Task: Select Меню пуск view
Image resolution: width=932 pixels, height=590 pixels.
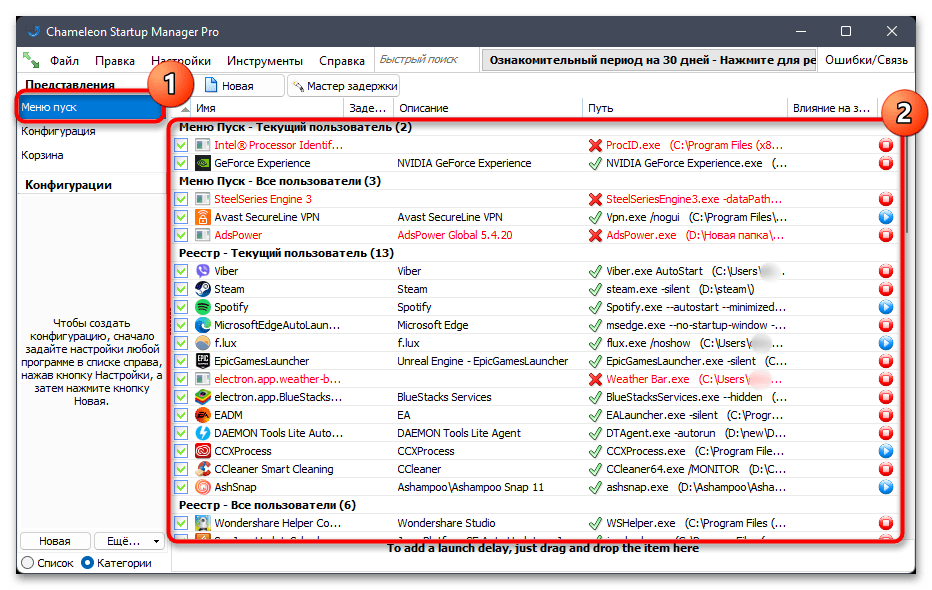Action: pyautogui.click(x=90, y=107)
